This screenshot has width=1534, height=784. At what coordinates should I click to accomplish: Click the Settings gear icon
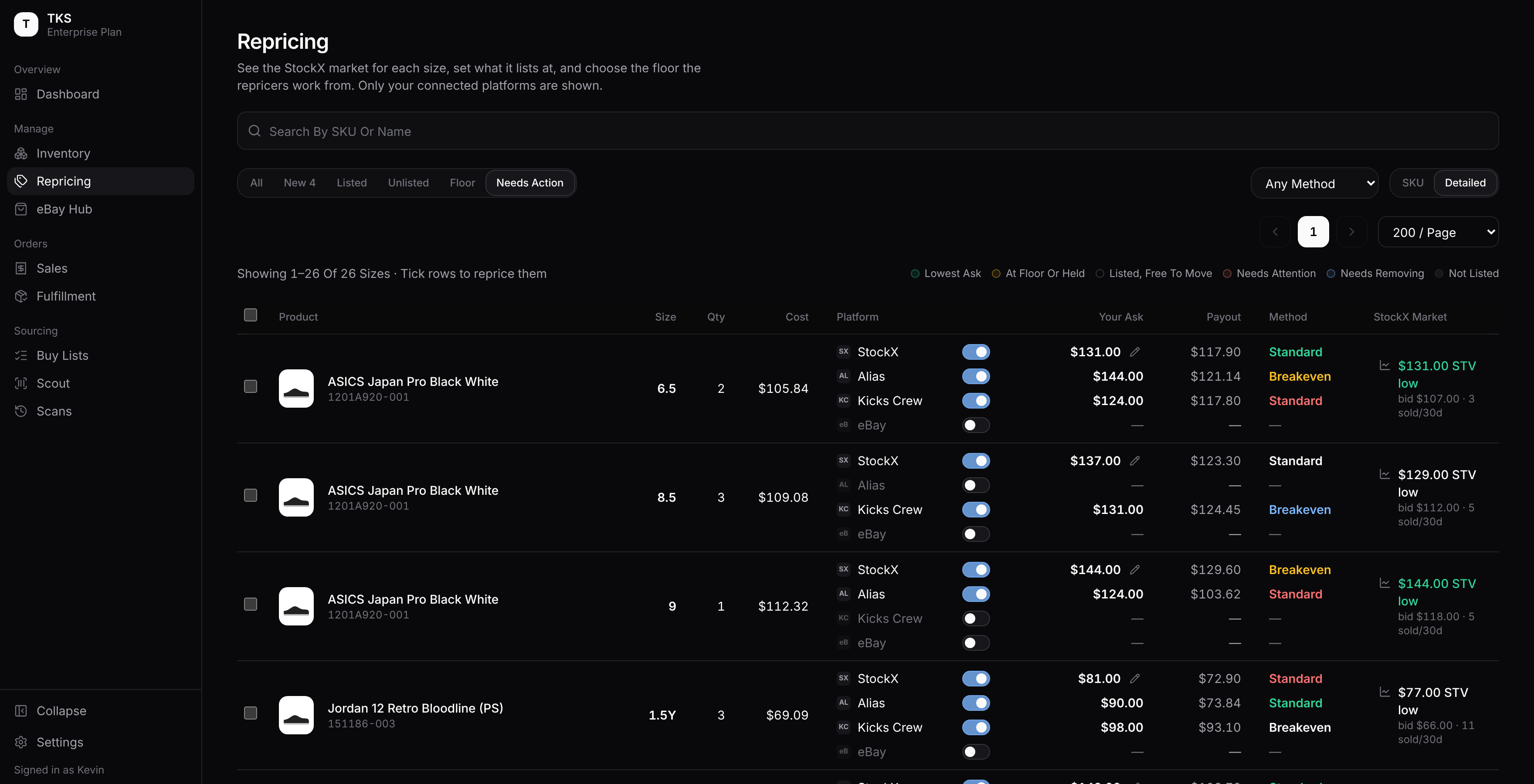click(x=21, y=742)
